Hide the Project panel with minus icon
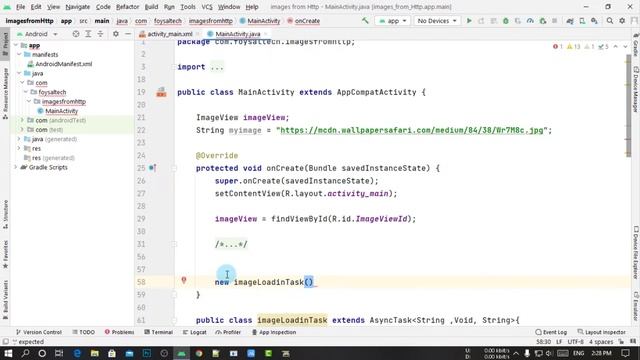Screen dimensions: 640x360 (x=128, y=34)
